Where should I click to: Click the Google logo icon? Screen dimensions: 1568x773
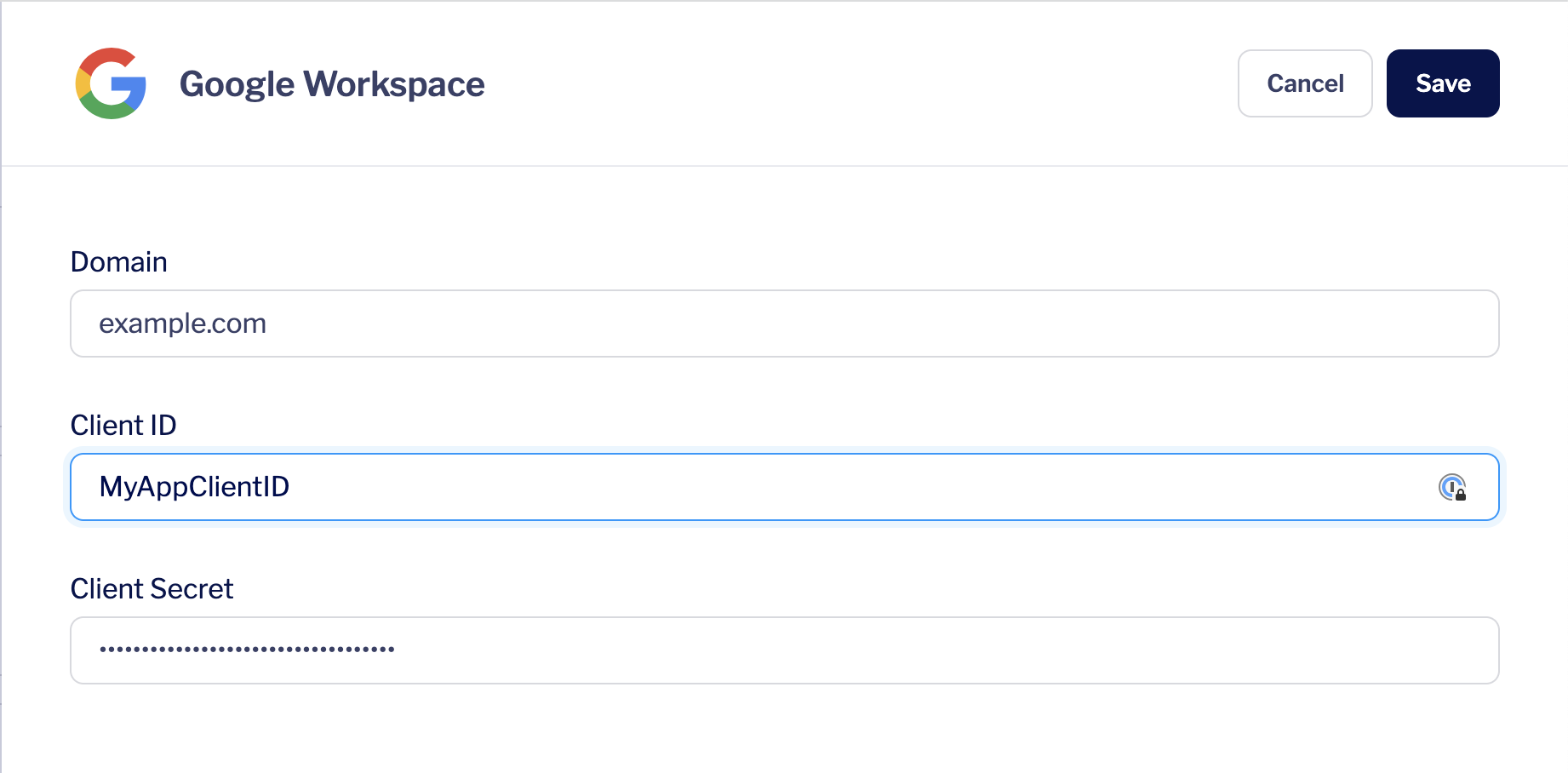click(x=111, y=83)
